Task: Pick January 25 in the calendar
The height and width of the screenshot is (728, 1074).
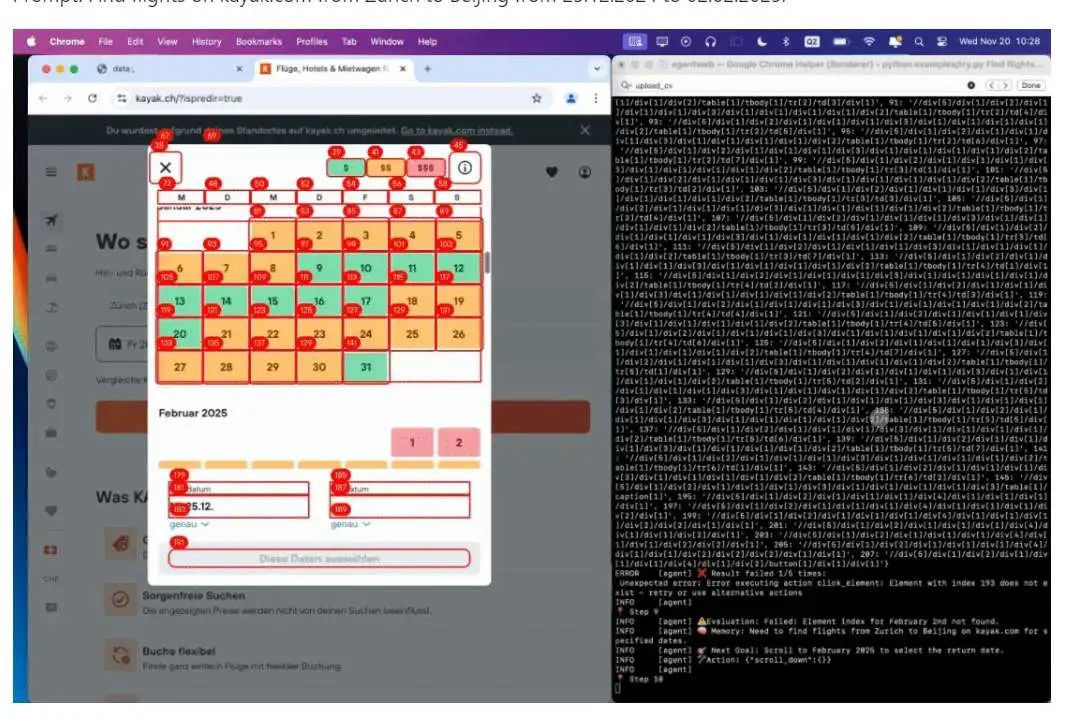Action: pyautogui.click(x=412, y=334)
